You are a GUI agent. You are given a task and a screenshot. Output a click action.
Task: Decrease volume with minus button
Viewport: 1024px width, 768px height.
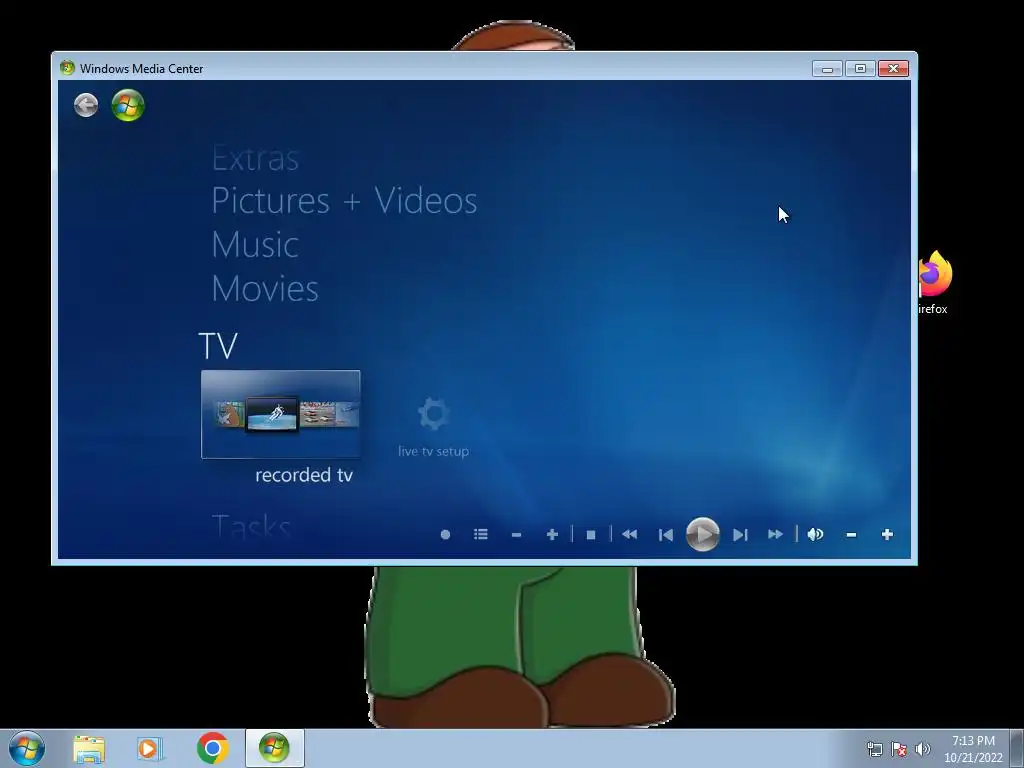(x=851, y=534)
